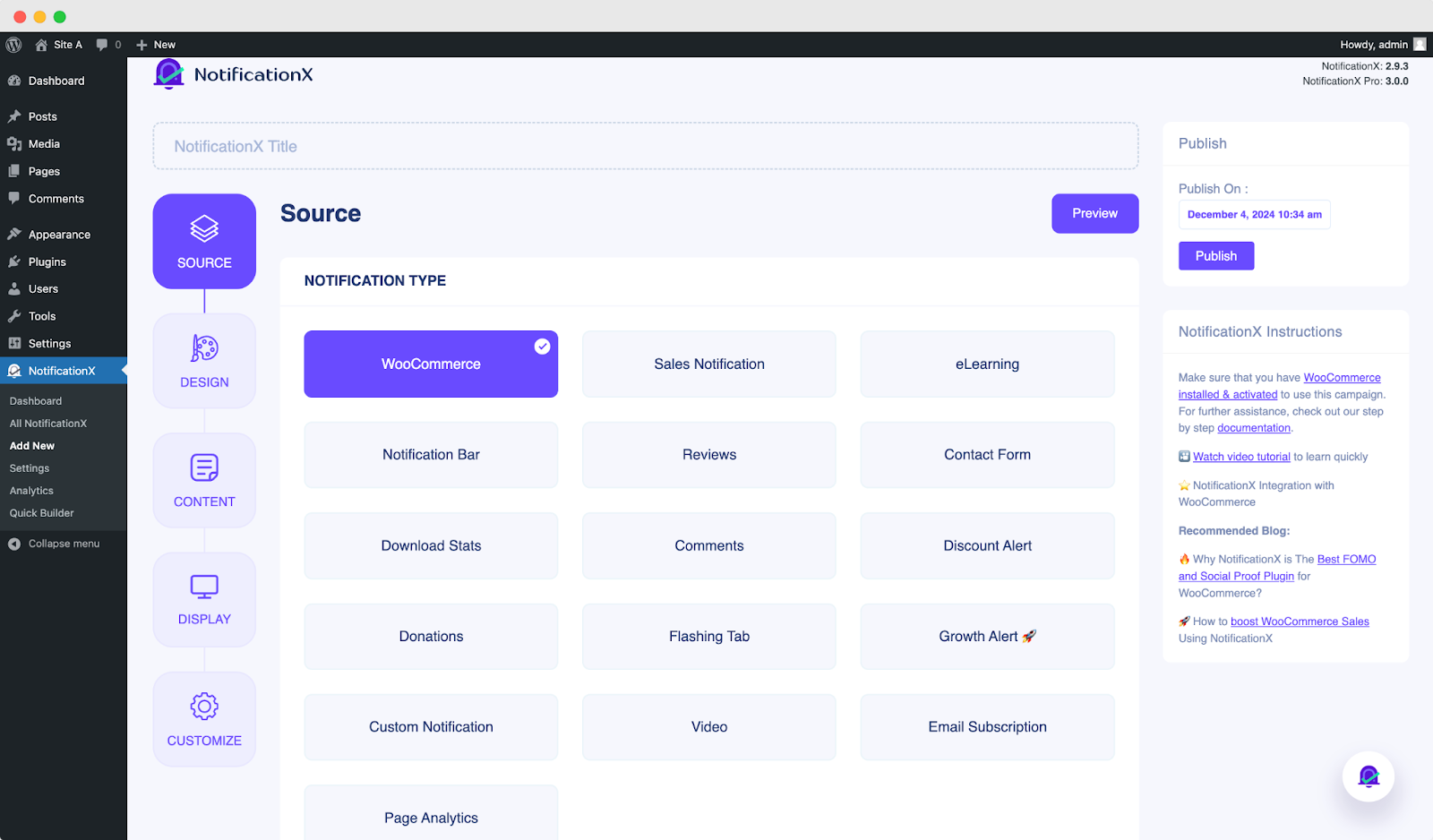Open Site A home icon
1433x840 pixels.
pyautogui.click(x=41, y=45)
